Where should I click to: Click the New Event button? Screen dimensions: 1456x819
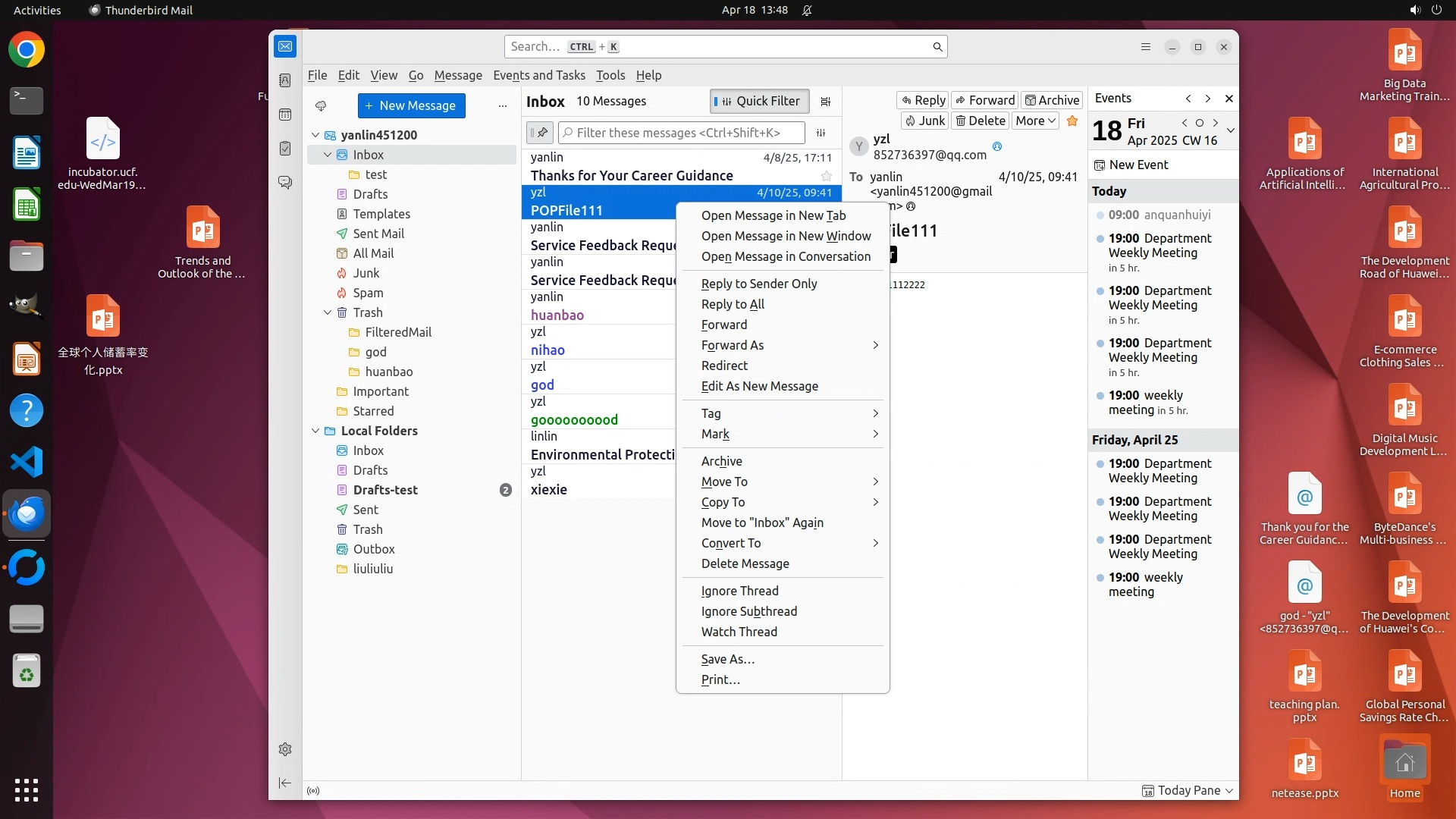(x=1131, y=165)
